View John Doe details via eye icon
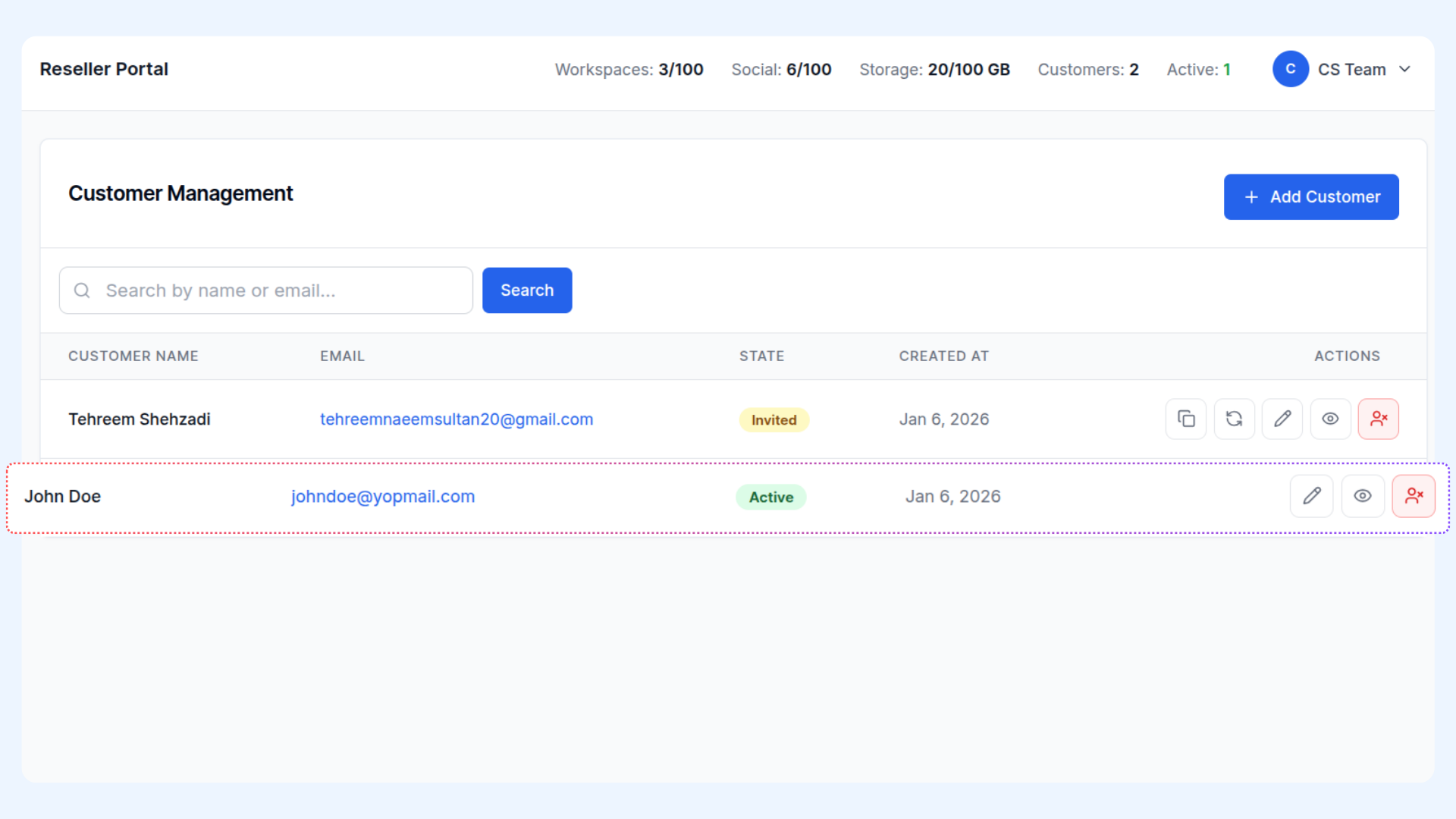This screenshot has width=1456, height=819. 1363,497
